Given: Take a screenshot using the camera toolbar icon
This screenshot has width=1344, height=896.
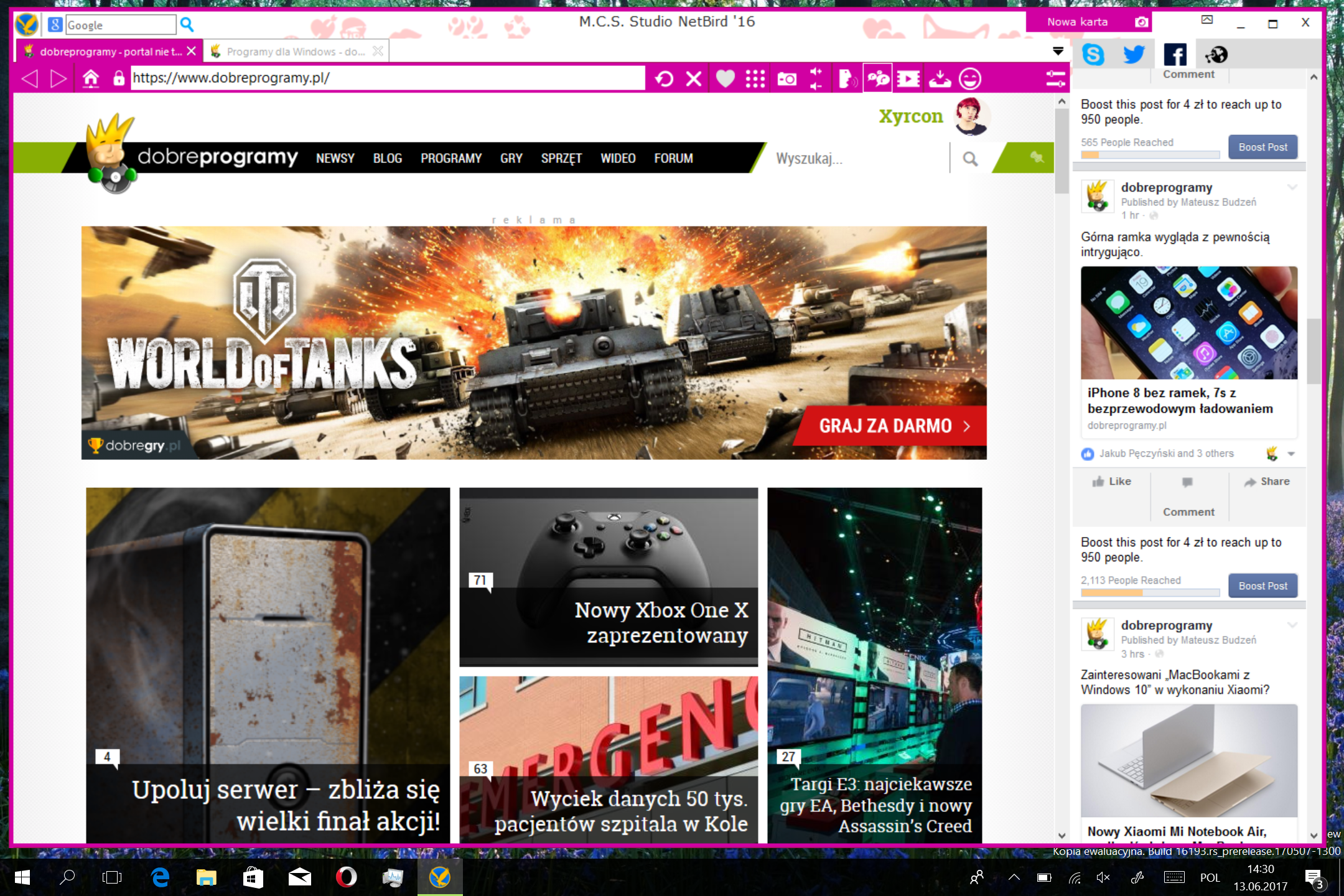Looking at the screenshot, I should click(x=788, y=78).
